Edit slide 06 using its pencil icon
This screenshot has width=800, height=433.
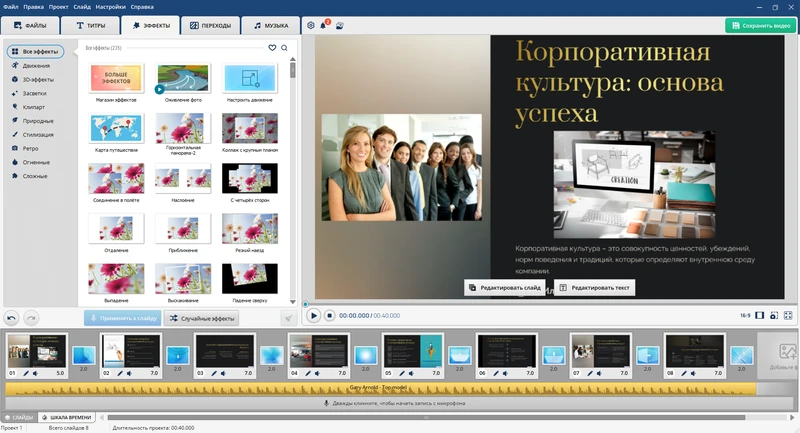click(x=496, y=373)
